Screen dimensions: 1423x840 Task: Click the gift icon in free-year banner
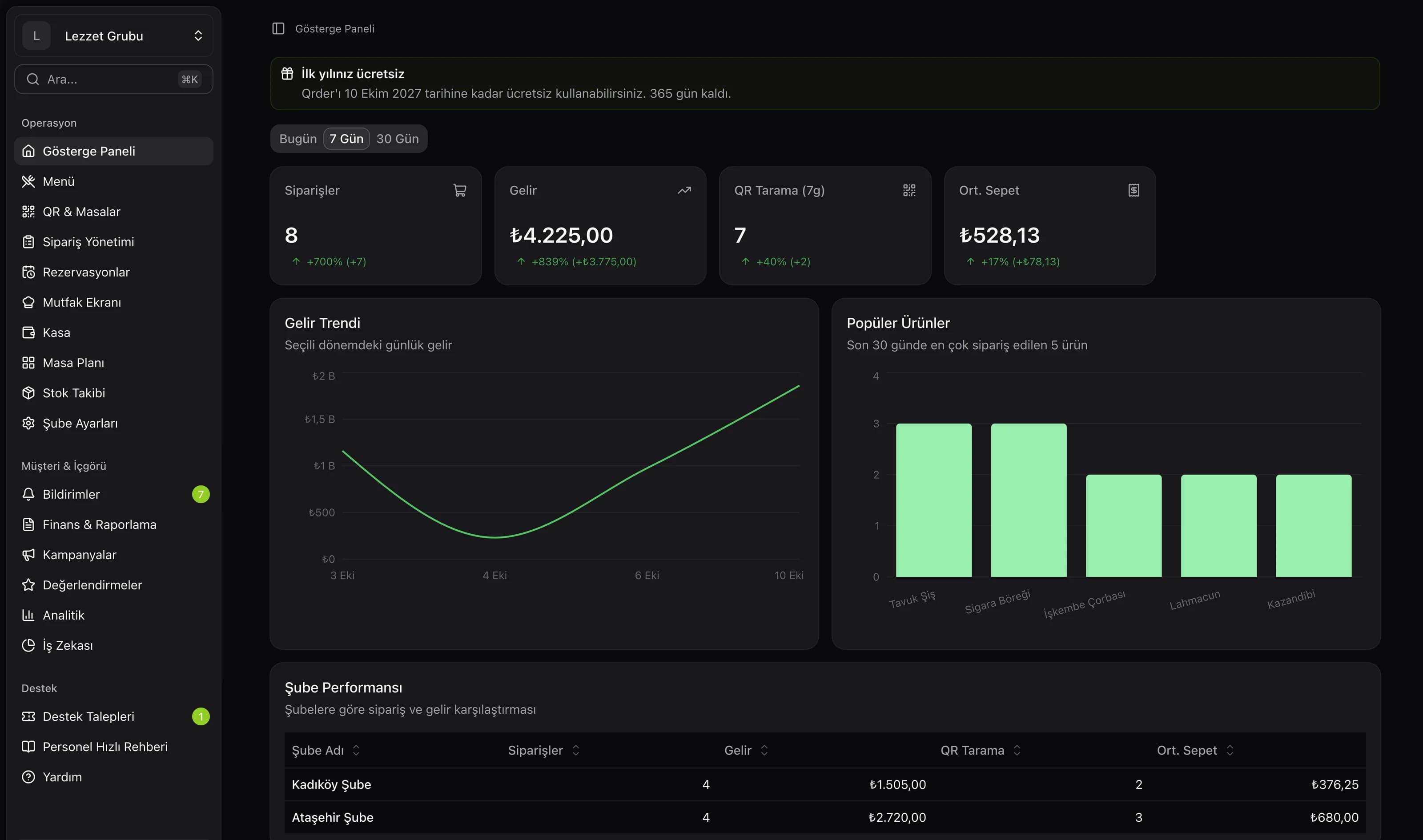click(287, 73)
